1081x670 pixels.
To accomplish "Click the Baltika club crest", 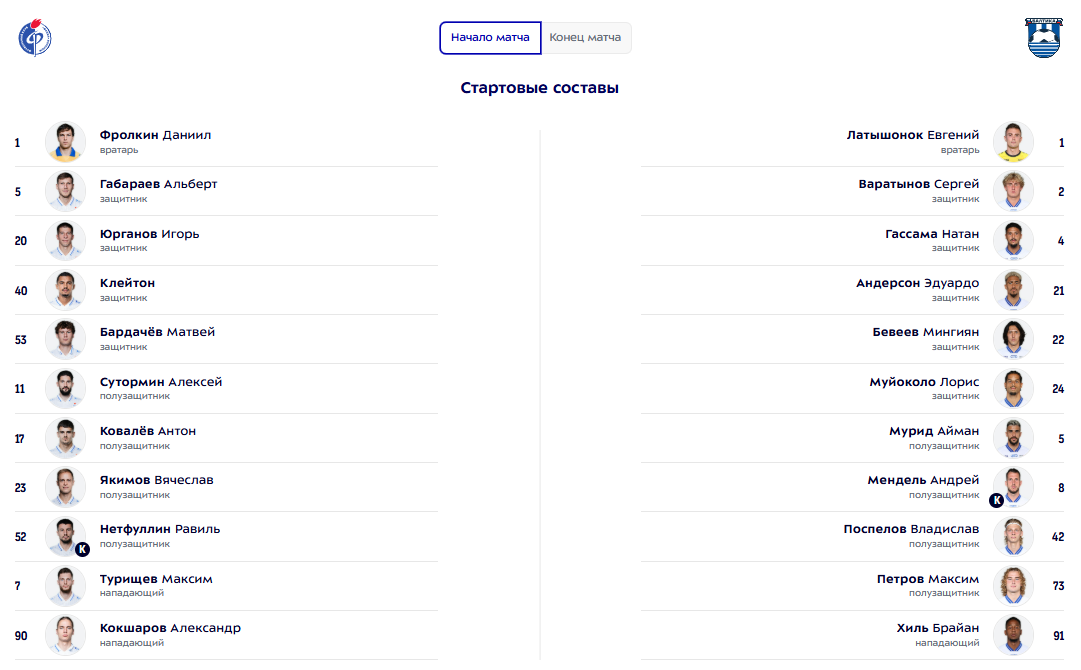I will (x=1043, y=38).
